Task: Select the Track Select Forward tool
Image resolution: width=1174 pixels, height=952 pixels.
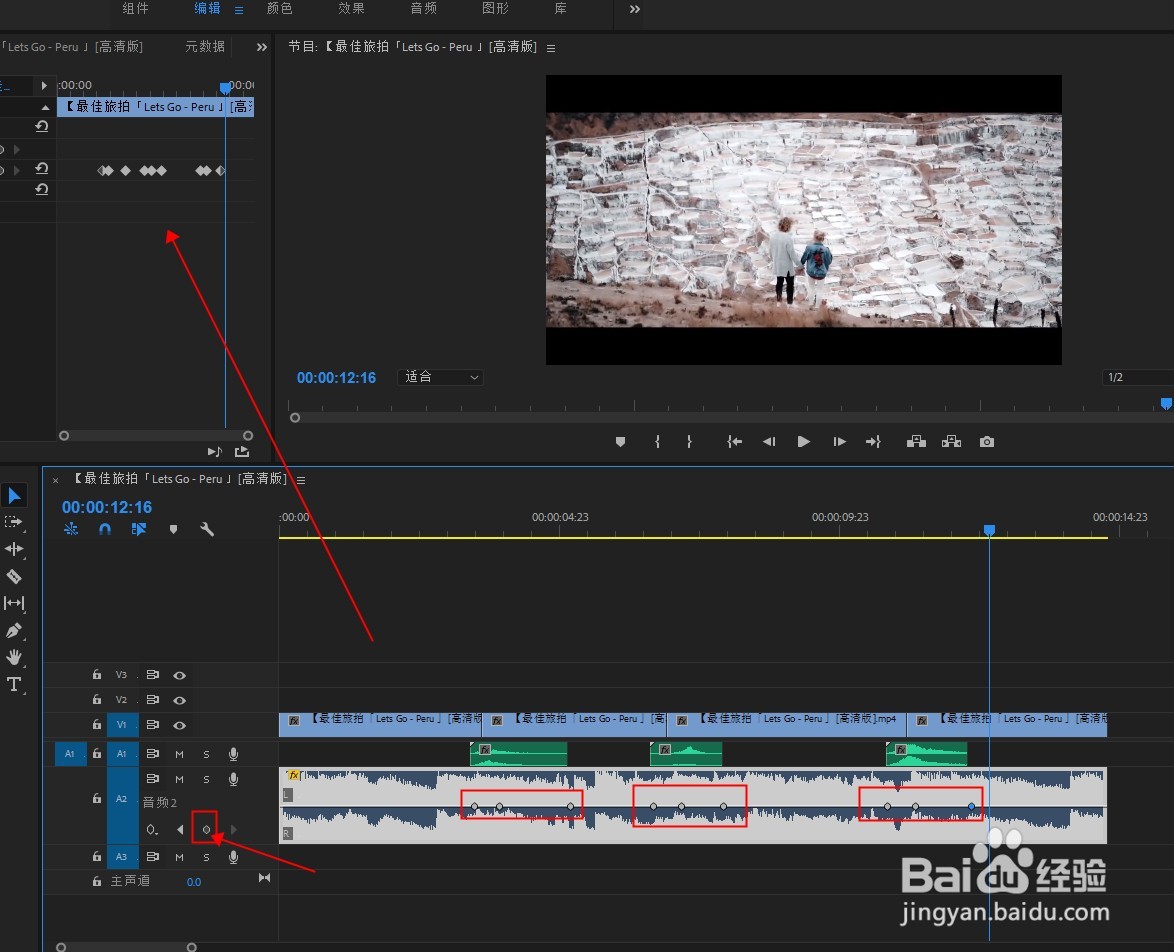Action: [13, 522]
